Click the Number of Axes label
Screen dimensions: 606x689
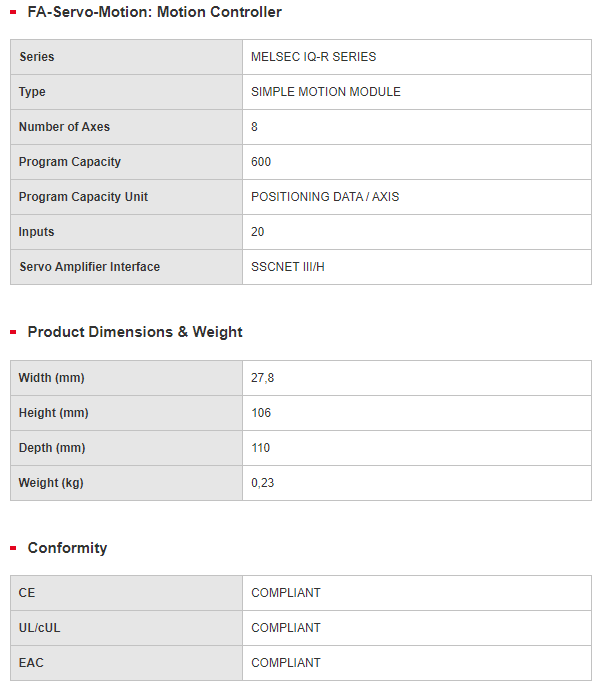[64, 127]
